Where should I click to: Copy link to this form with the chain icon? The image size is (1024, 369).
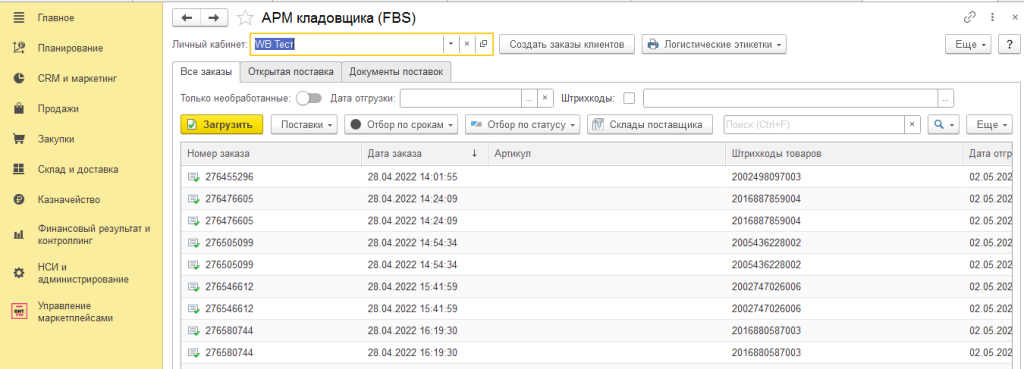coord(970,17)
